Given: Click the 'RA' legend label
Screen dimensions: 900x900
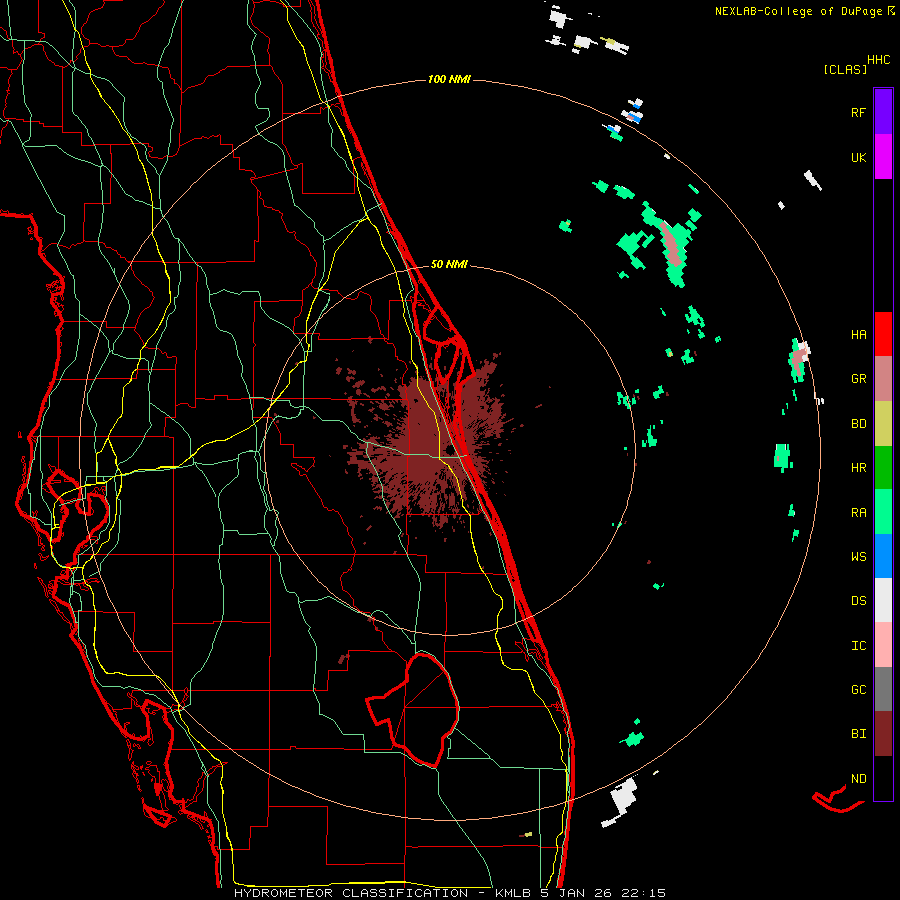Looking at the screenshot, I should click(858, 513).
